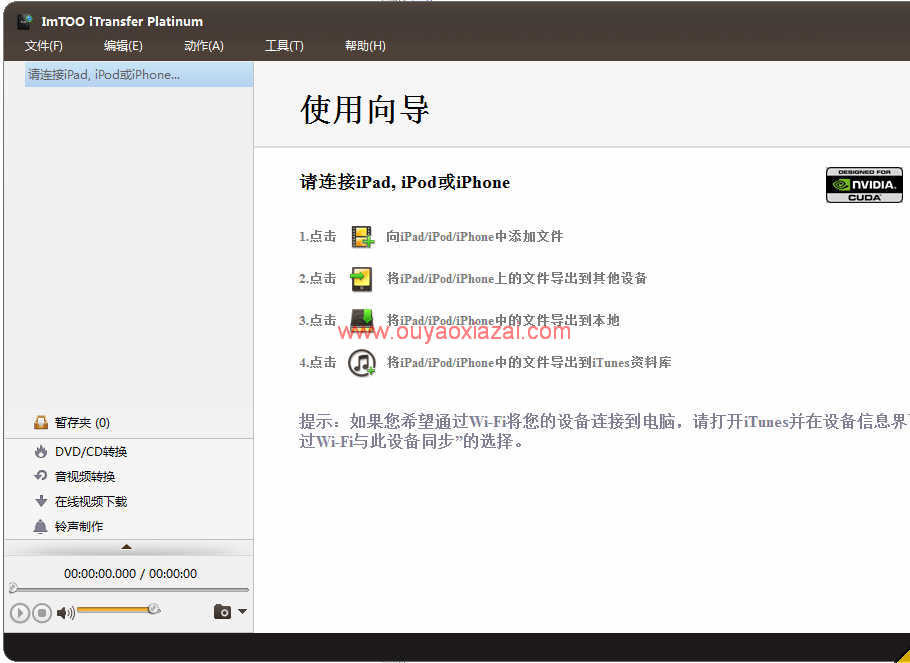
Task: Collapse the tools panel with up arrow
Action: point(127,547)
